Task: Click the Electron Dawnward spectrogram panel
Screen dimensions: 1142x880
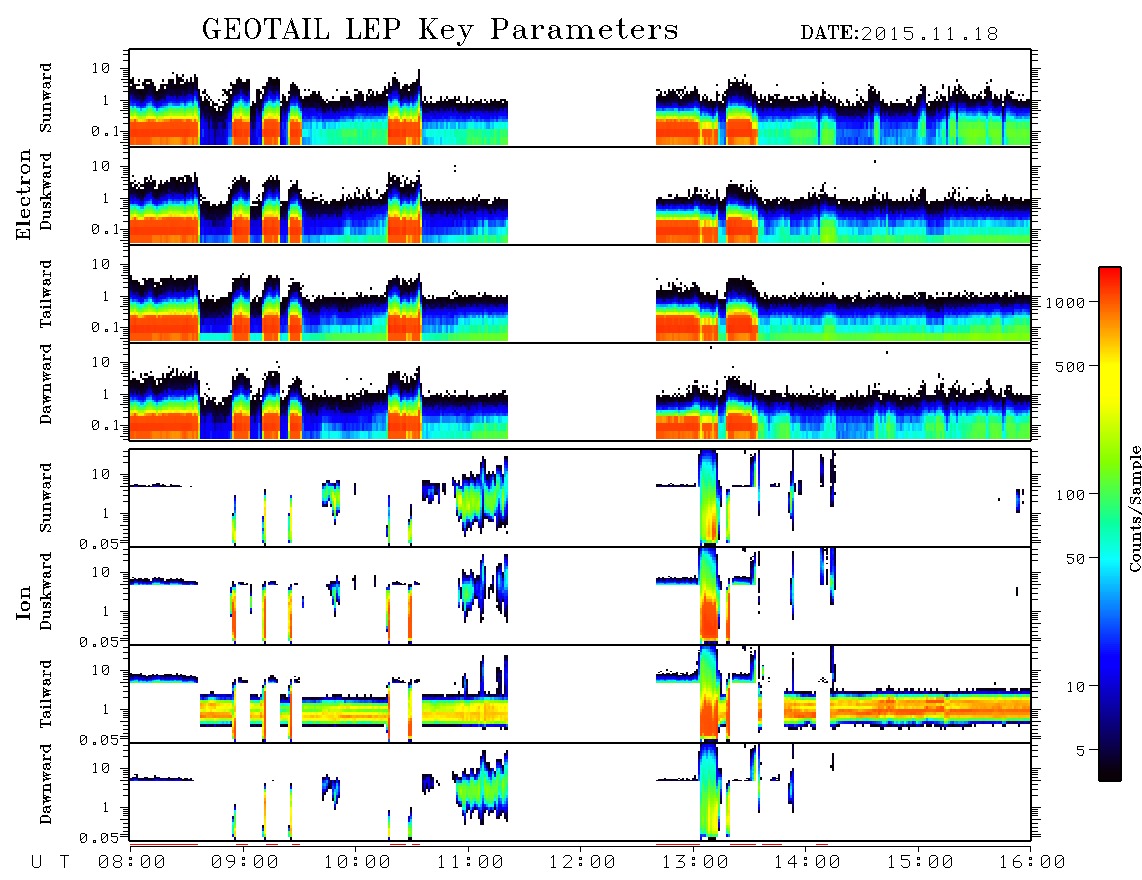Action: (x=580, y=391)
